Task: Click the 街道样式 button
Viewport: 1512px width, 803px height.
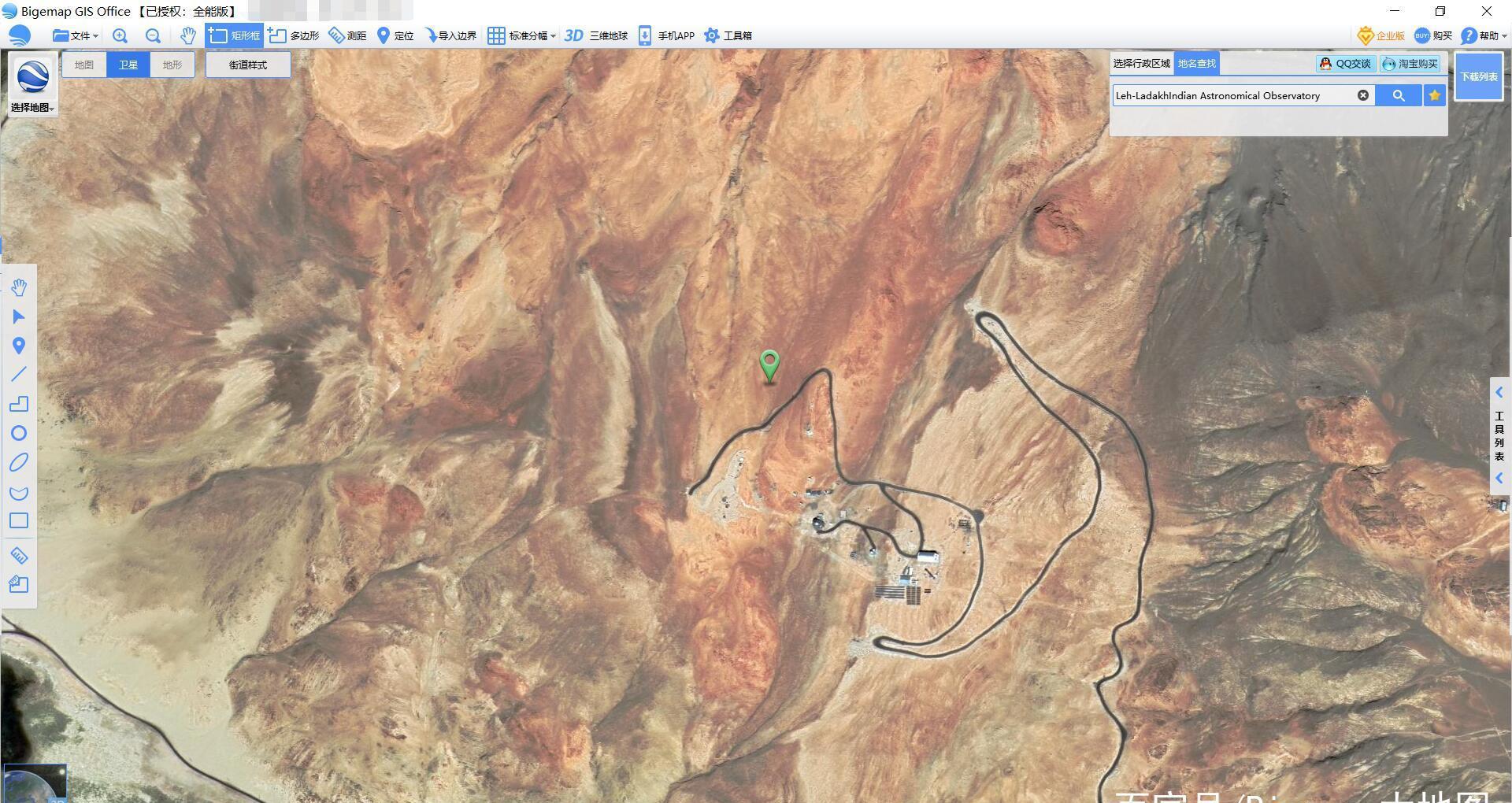Action: coord(248,65)
